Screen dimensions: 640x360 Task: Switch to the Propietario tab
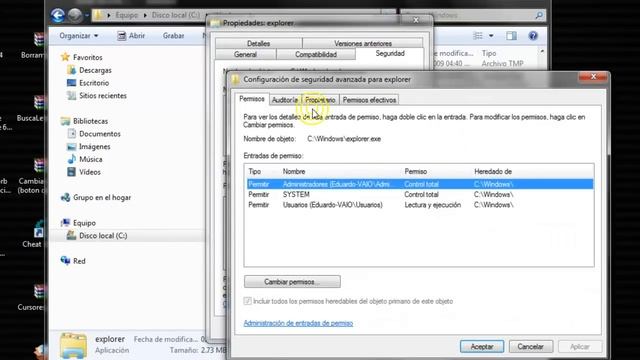[320, 100]
